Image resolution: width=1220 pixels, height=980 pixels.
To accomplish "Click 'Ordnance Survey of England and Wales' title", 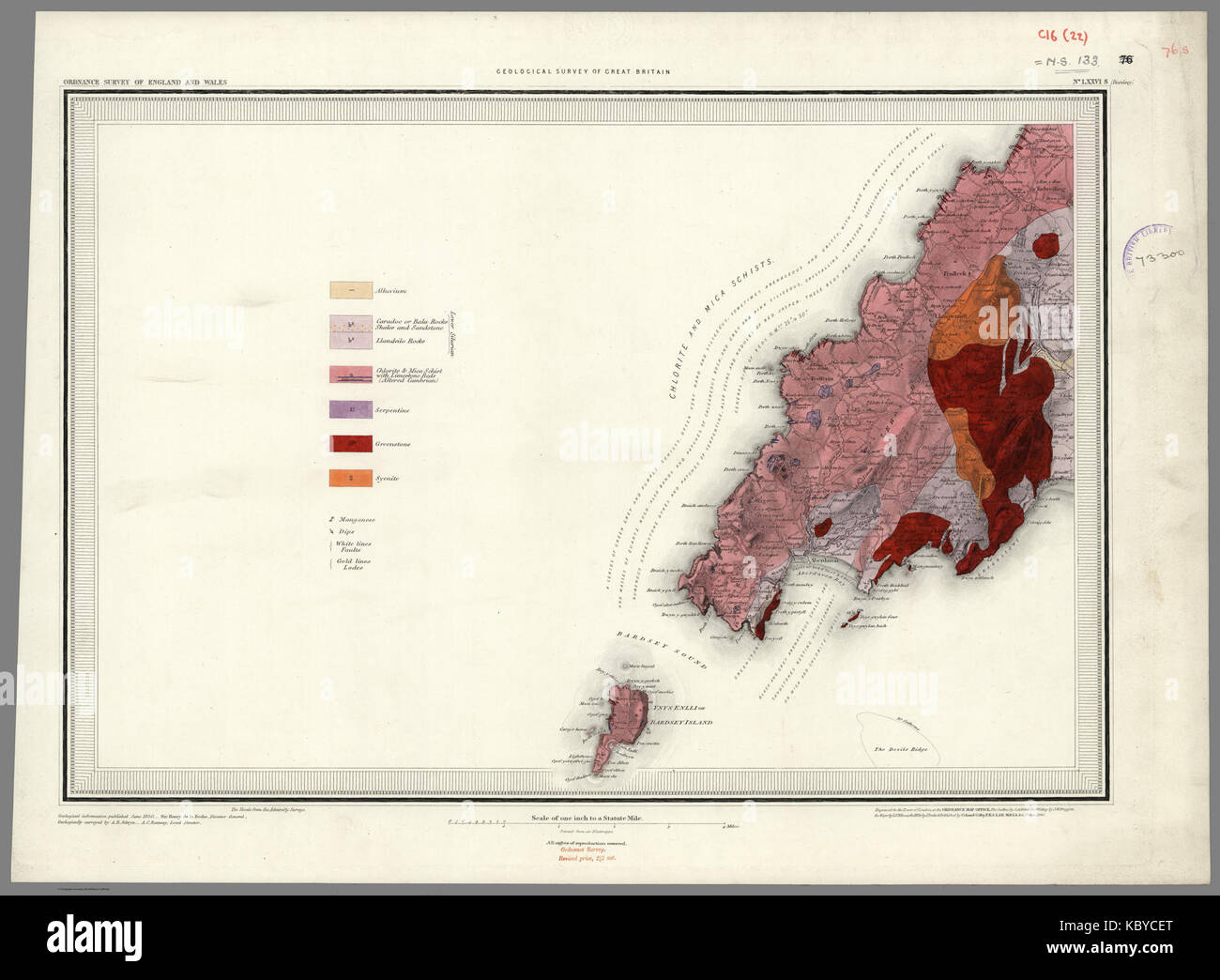I will [x=145, y=83].
